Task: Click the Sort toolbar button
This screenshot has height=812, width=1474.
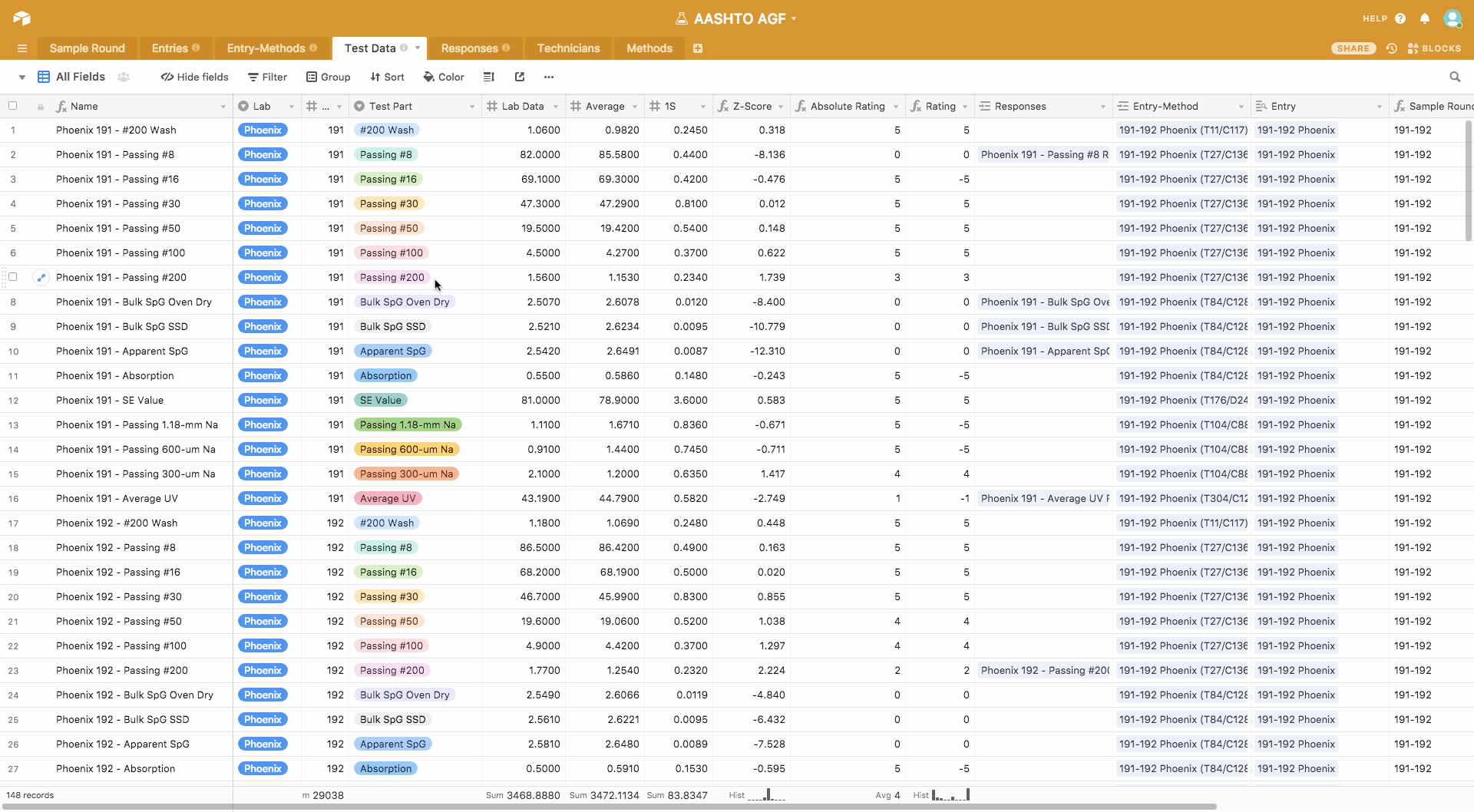Action: click(388, 77)
